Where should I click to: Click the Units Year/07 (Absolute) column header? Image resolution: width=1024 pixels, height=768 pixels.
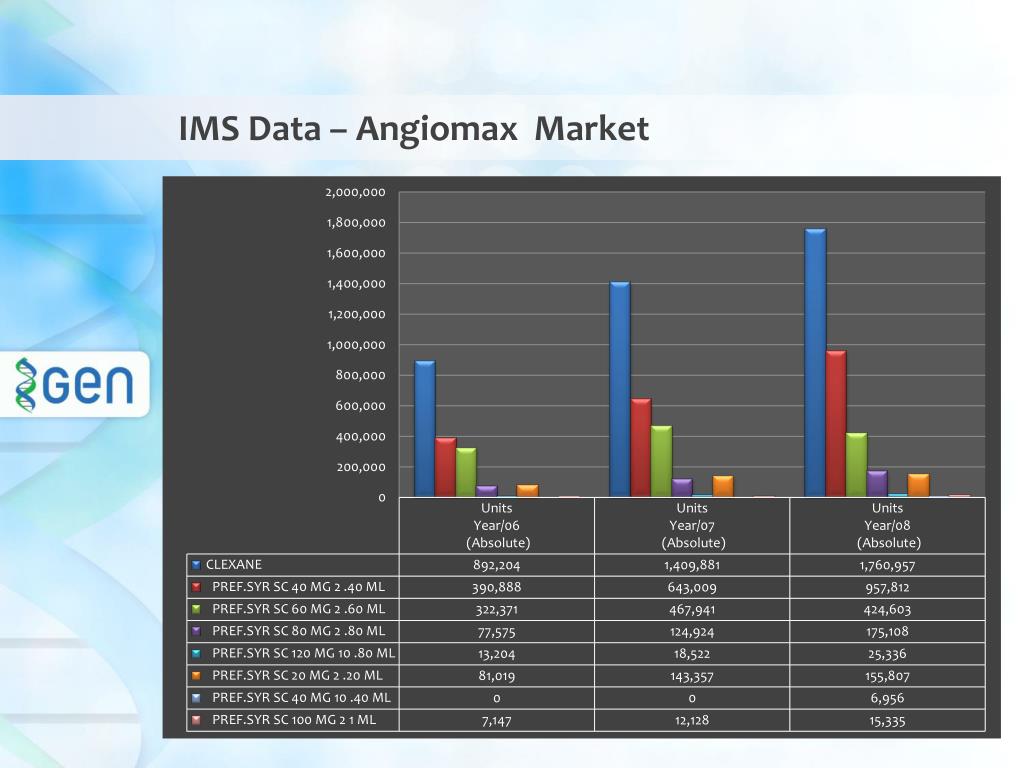click(692, 526)
